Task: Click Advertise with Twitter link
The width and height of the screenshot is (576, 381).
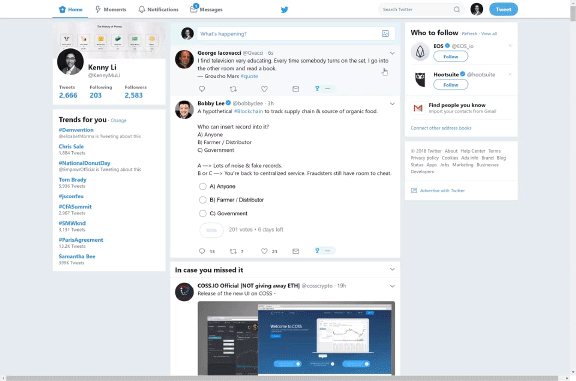Action: click(x=442, y=191)
